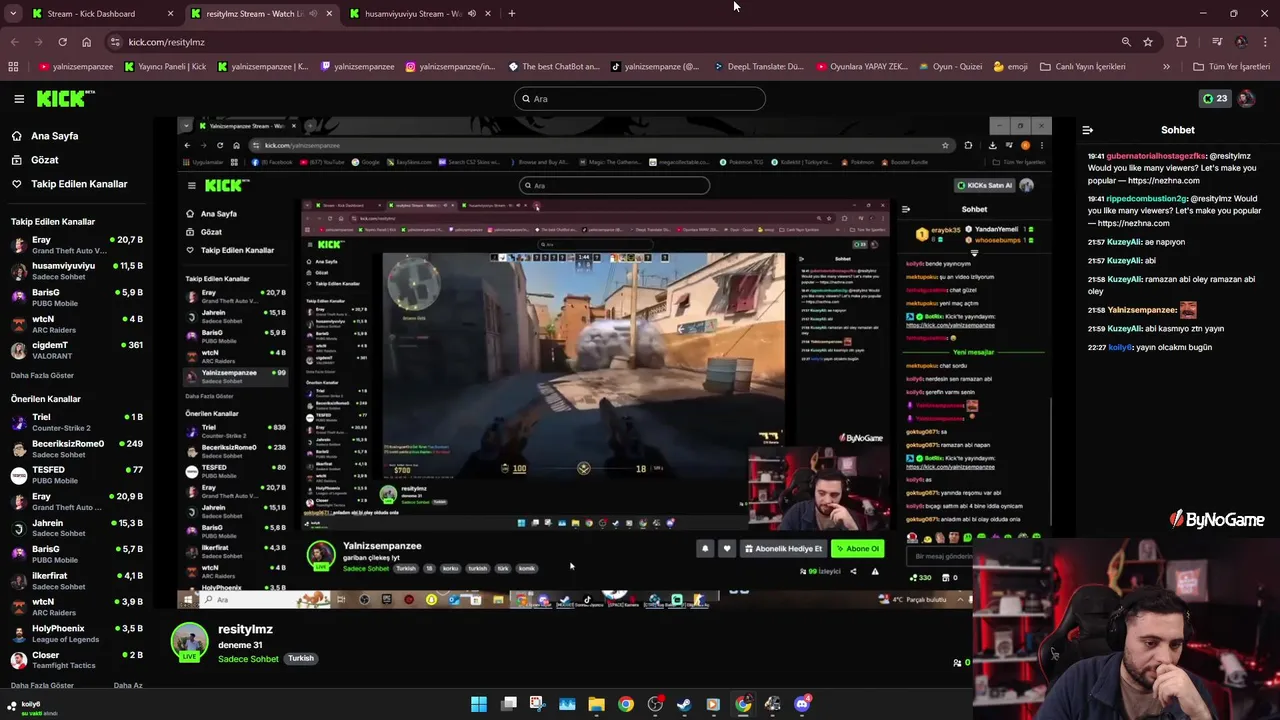Screen dimensions: 1280x720
Task: Click the Ara search field
Action: point(640,99)
